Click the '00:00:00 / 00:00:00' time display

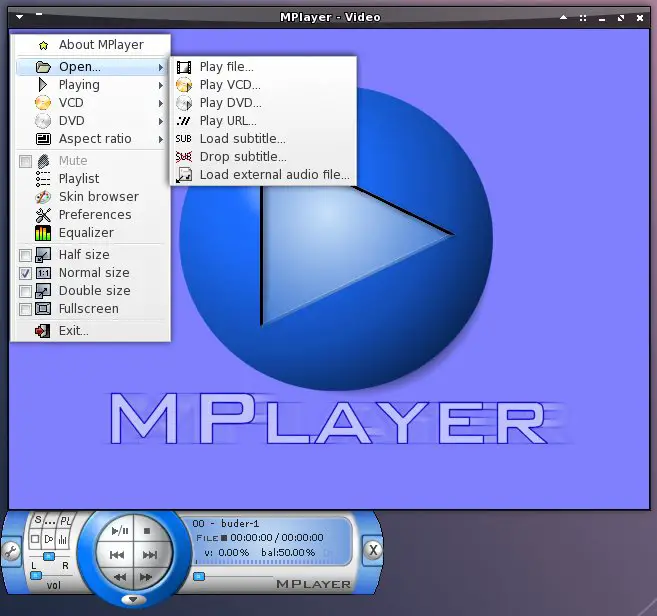pos(277,538)
